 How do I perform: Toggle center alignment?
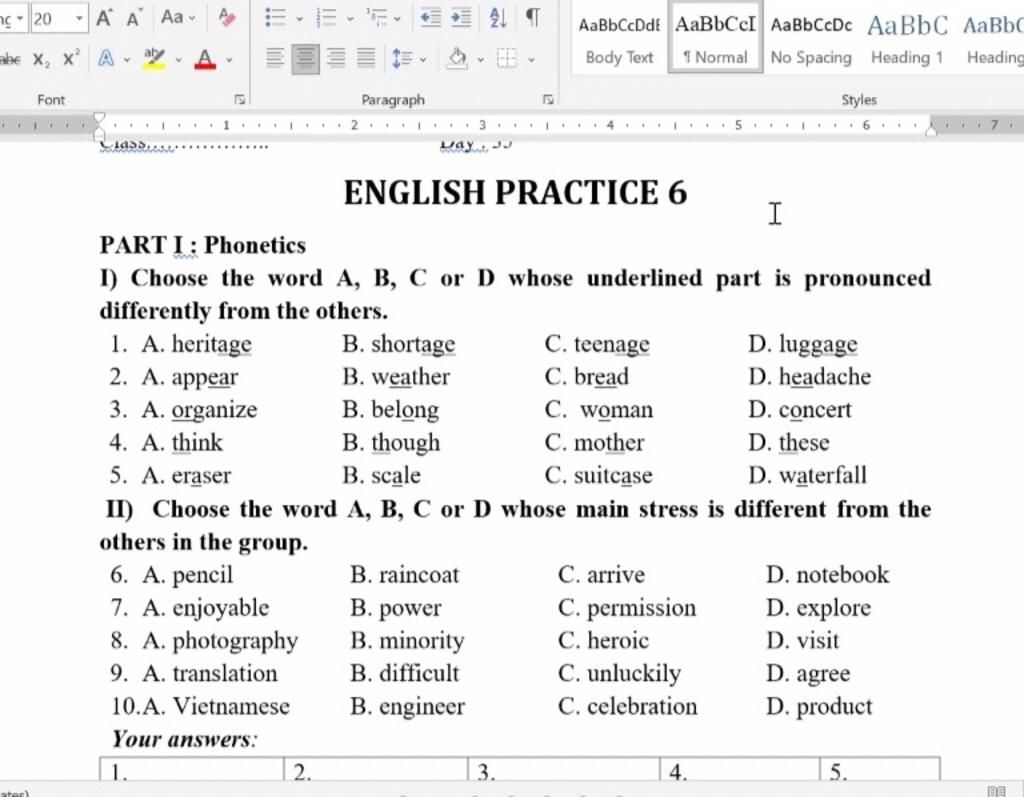305,59
